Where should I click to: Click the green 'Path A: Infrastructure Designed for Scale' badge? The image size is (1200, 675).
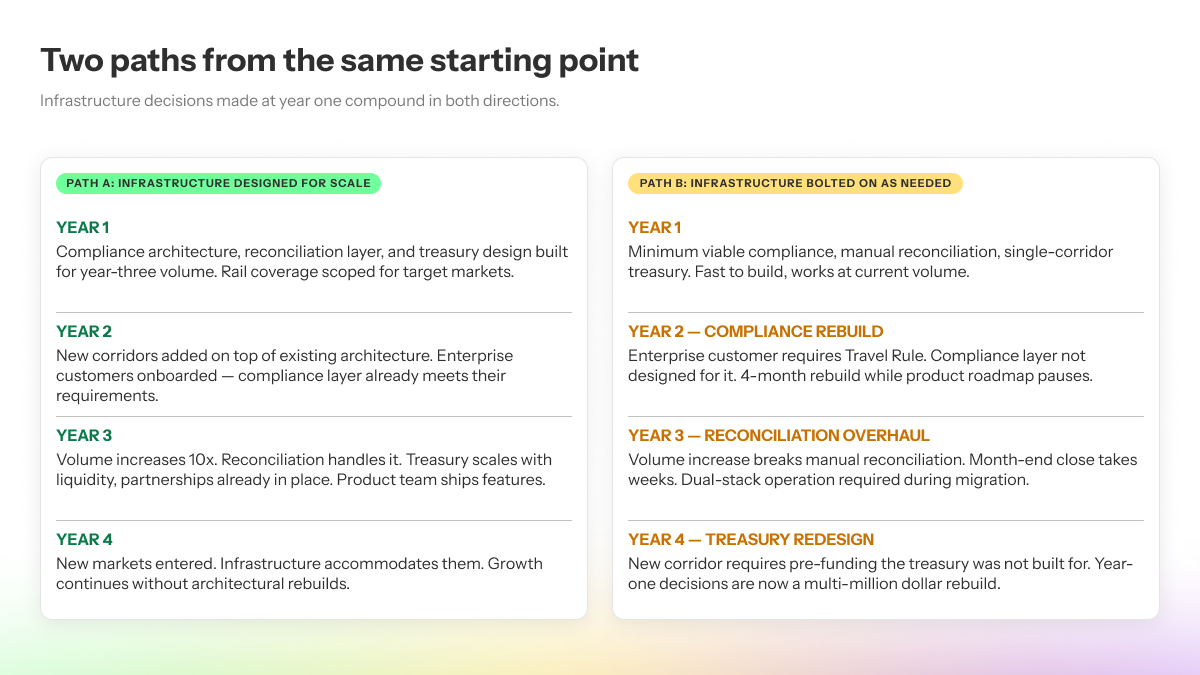click(x=218, y=183)
